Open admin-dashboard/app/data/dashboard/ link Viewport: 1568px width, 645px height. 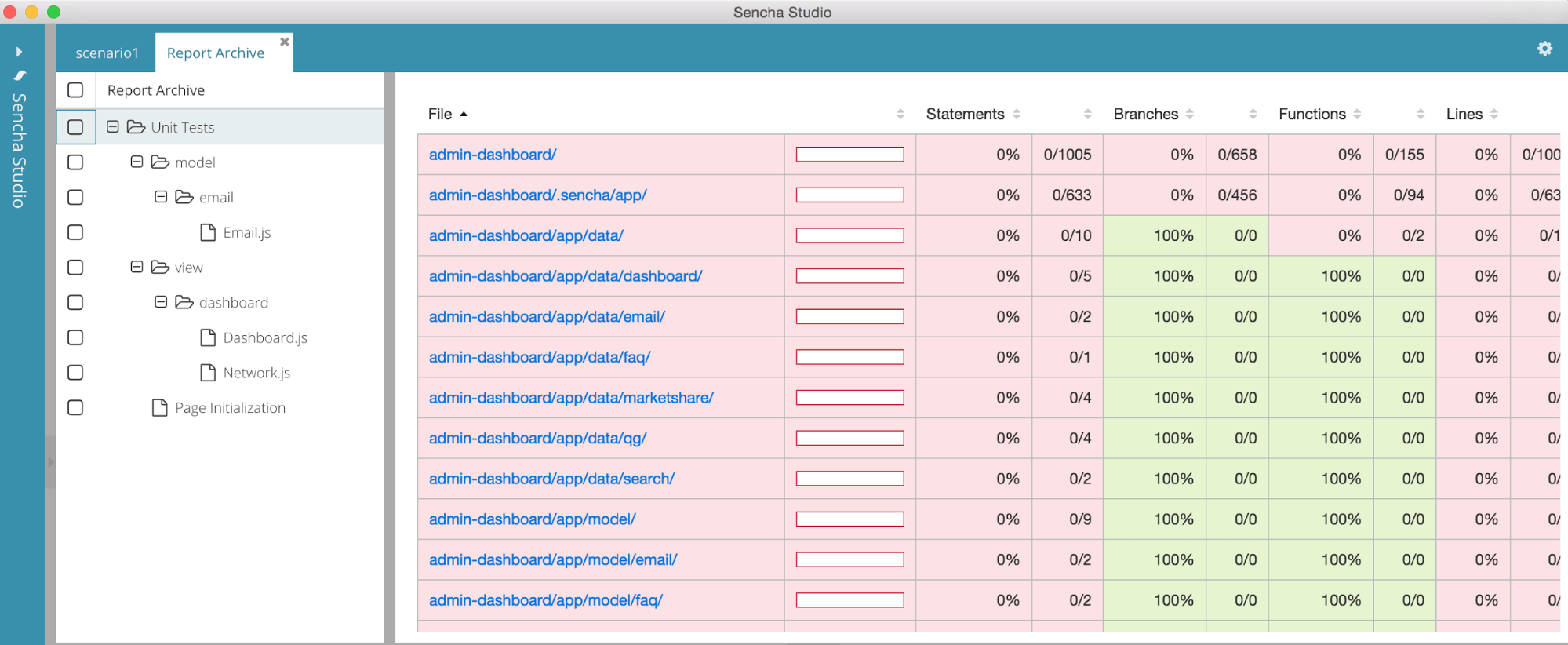[x=566, y=276]
